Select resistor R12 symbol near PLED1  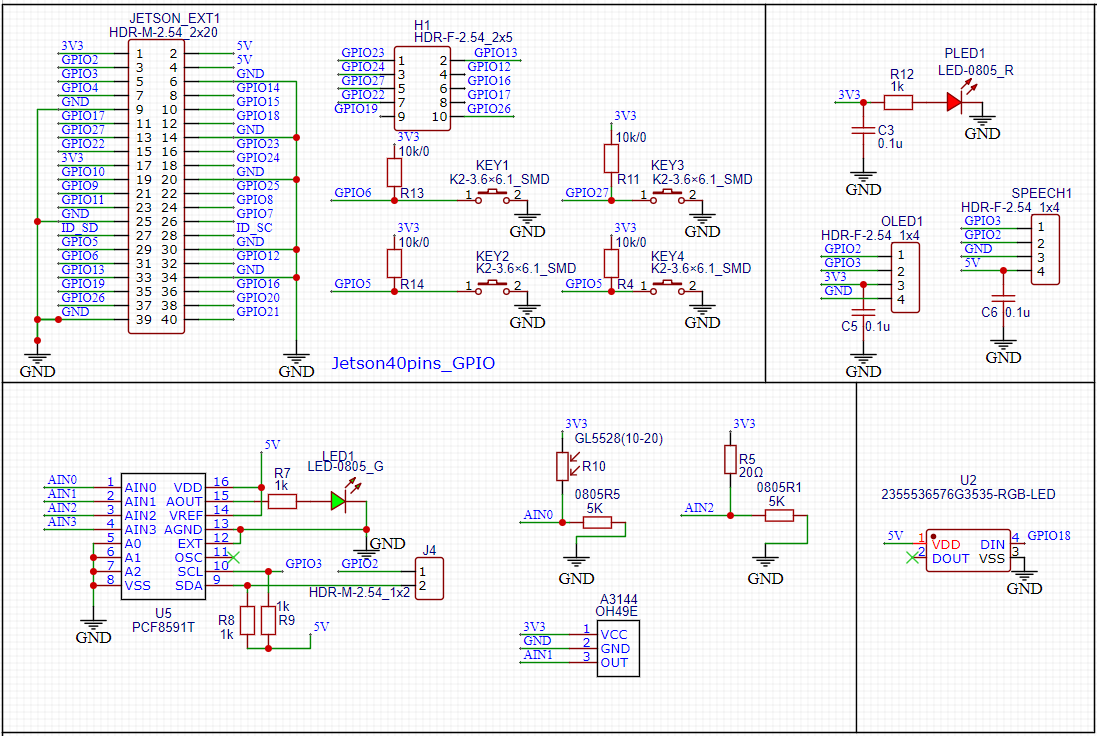898,103
